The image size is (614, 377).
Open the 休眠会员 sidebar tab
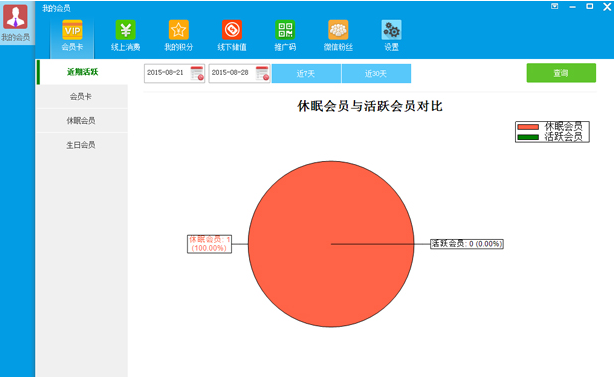coord(82,121)
